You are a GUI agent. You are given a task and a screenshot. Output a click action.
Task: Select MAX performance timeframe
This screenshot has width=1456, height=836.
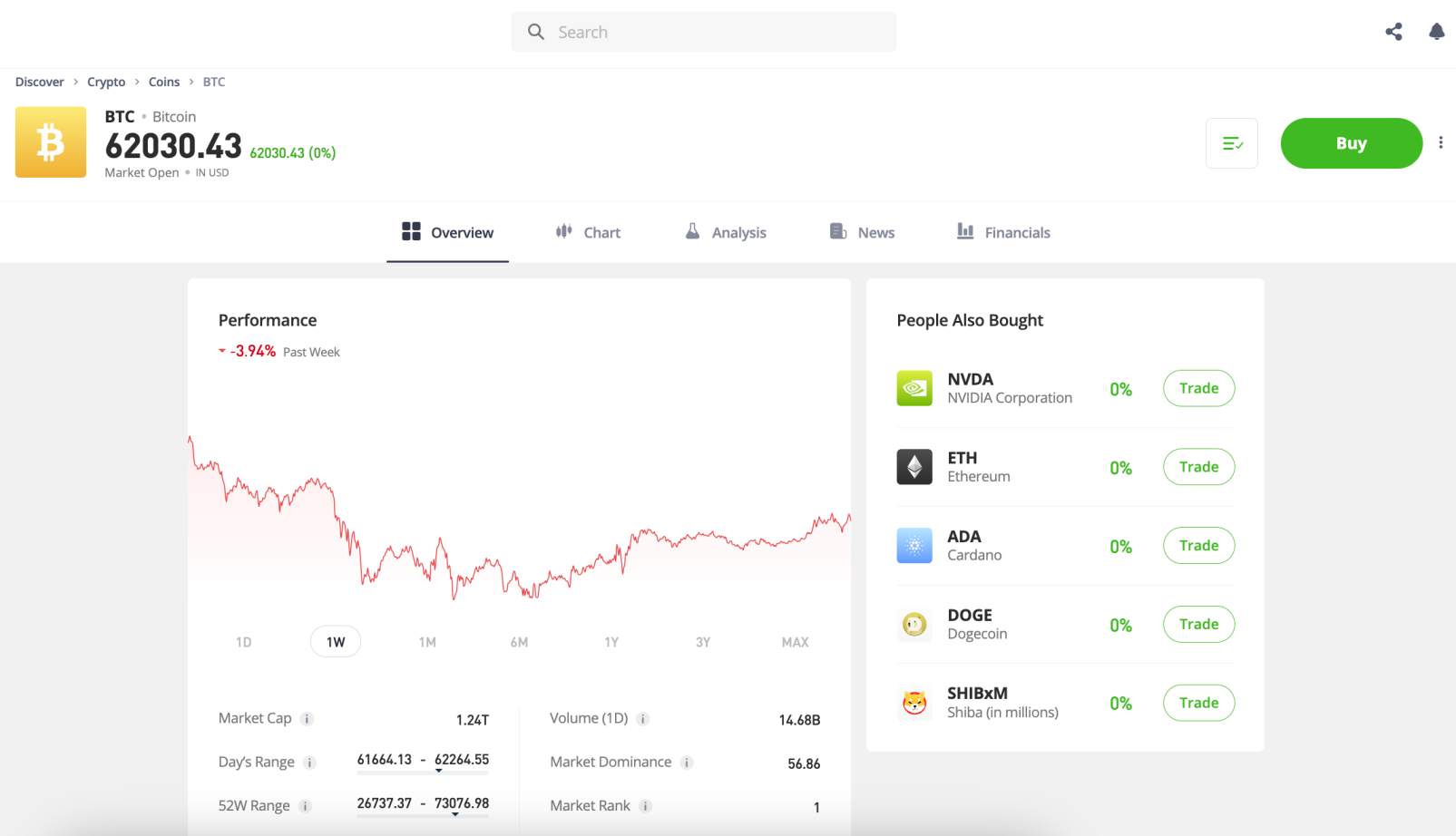point(795,642)
